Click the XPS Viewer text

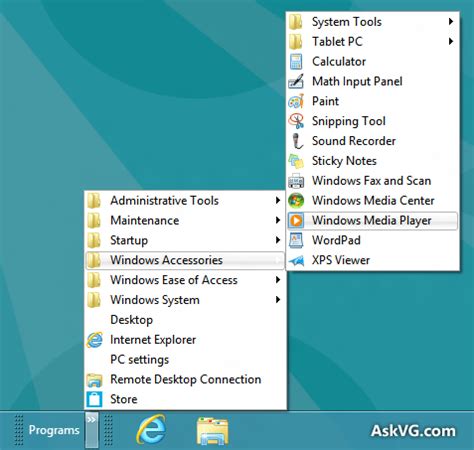(341, 260)
